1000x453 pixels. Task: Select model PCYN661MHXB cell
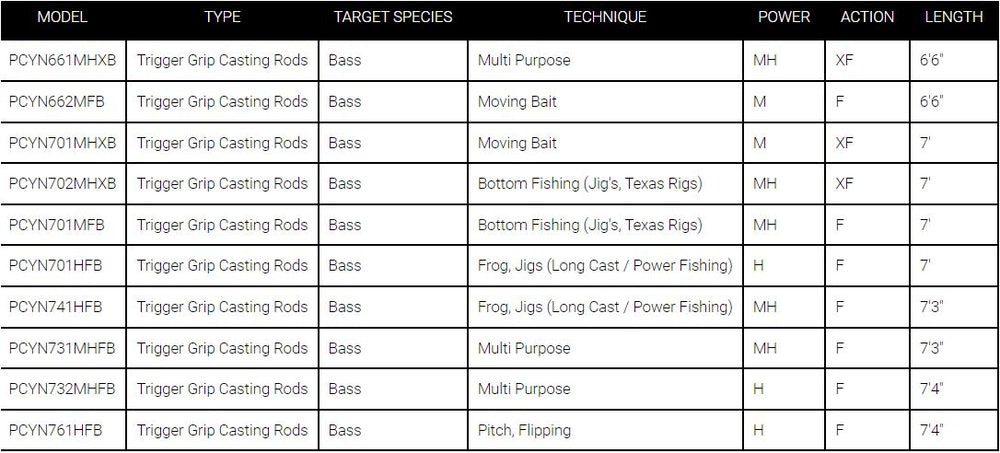[x=62, y=60]
